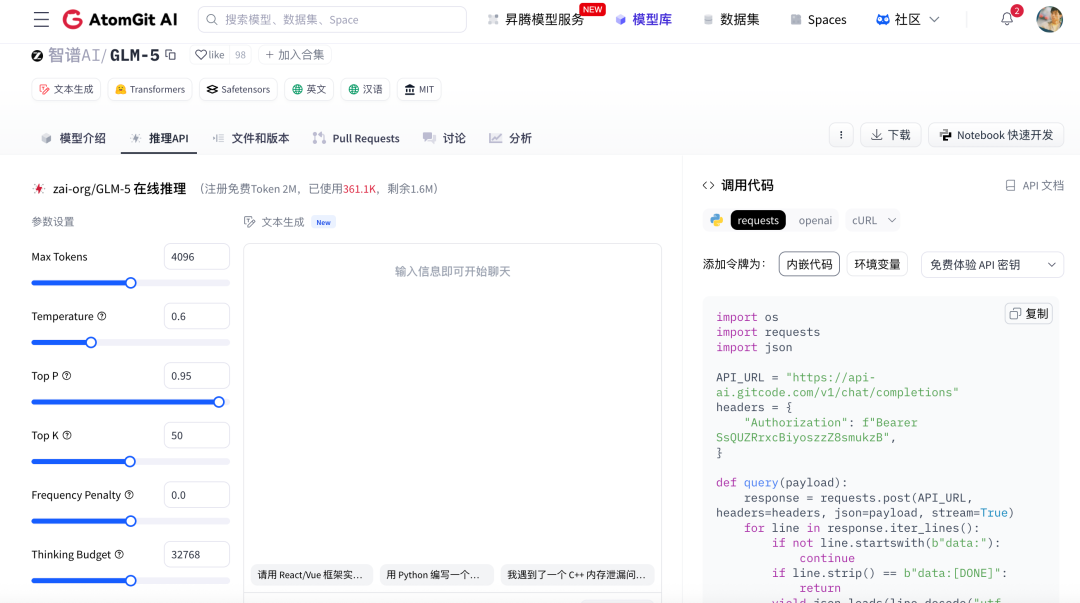1080x603 pixels.
Task: Show the Top K help icon
Action: point(67,435)
